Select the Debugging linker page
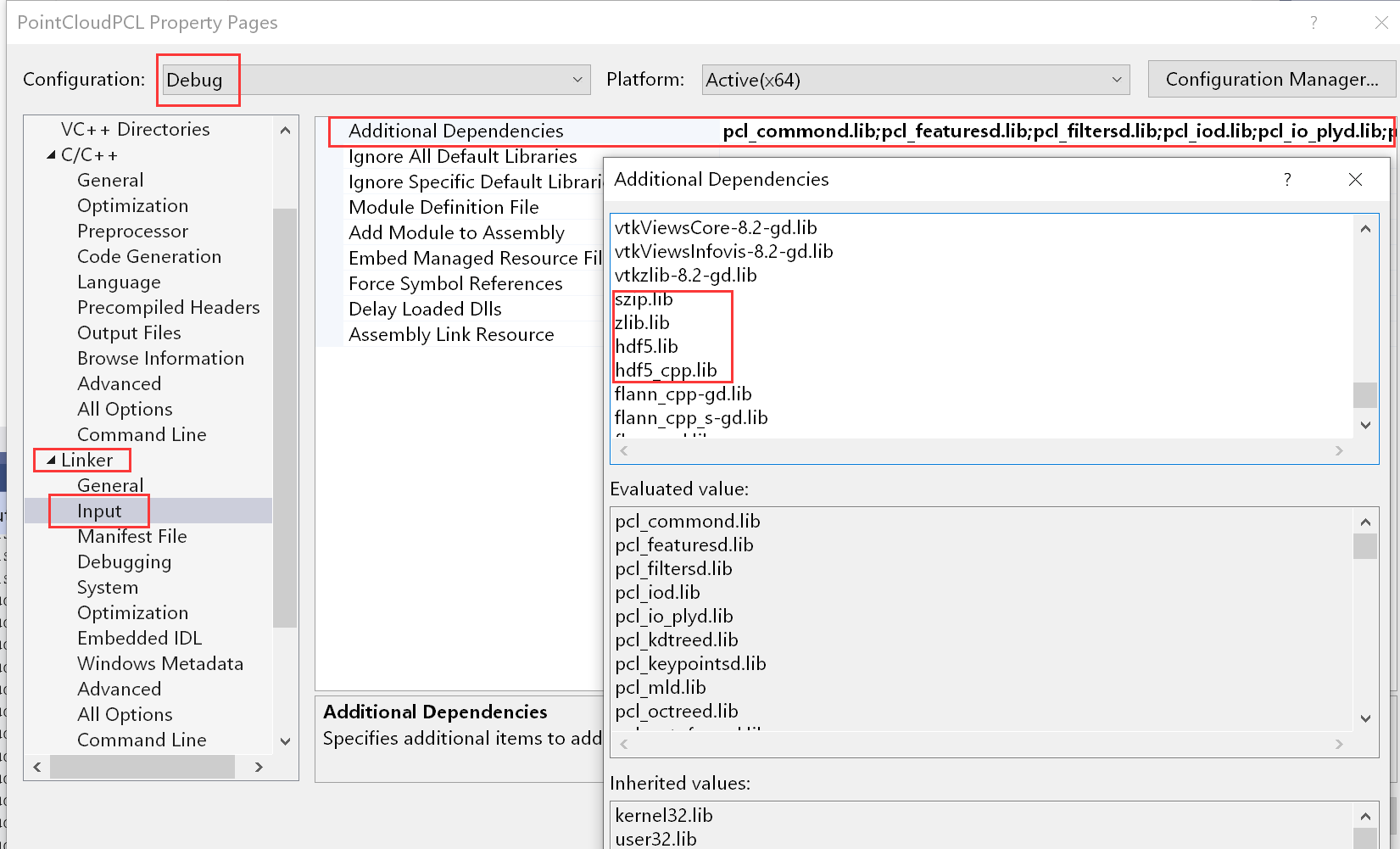 (x=124, y=561)
